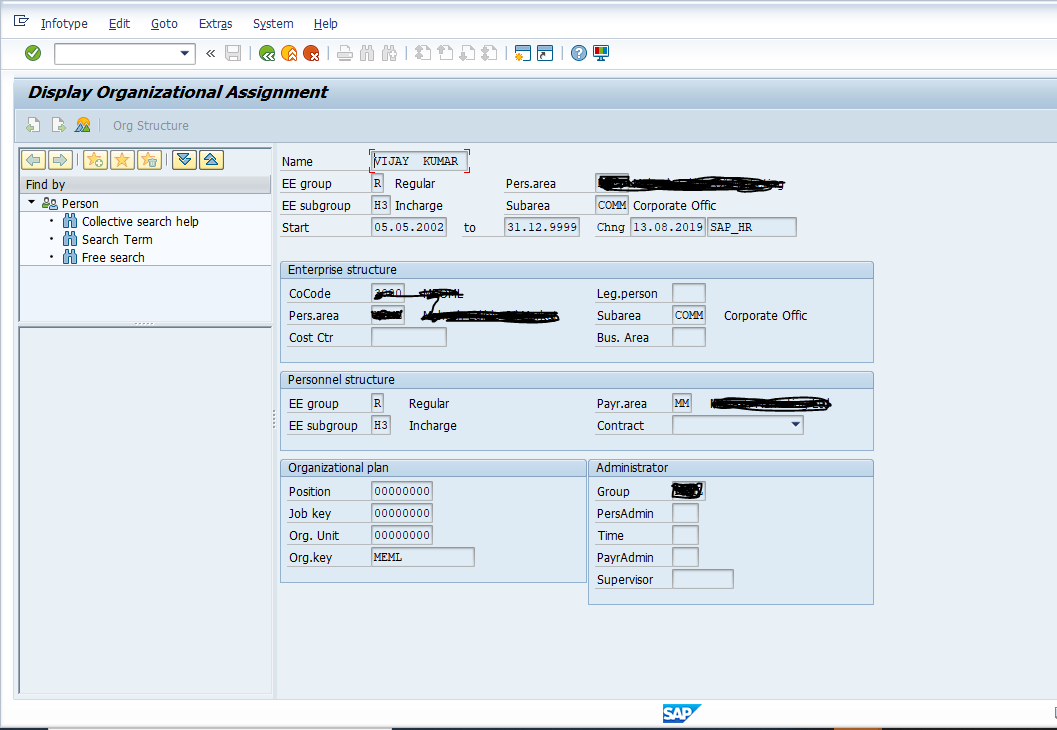Click the Create New Session icon
Screen dimensions: 1057x730
pos(523,53)
